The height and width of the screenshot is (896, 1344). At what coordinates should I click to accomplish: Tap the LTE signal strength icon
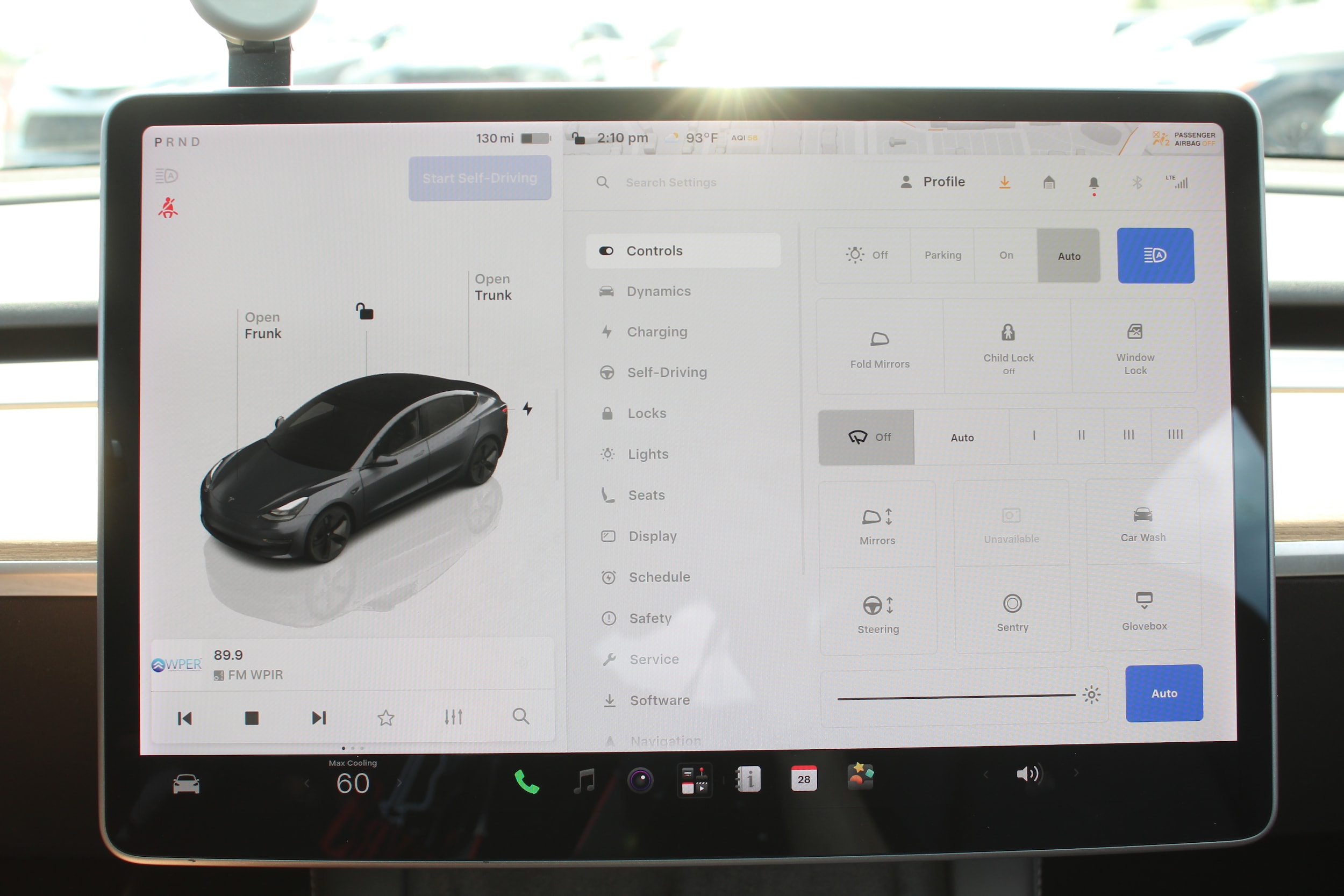pyautogui.click(x=1178, y=182)
